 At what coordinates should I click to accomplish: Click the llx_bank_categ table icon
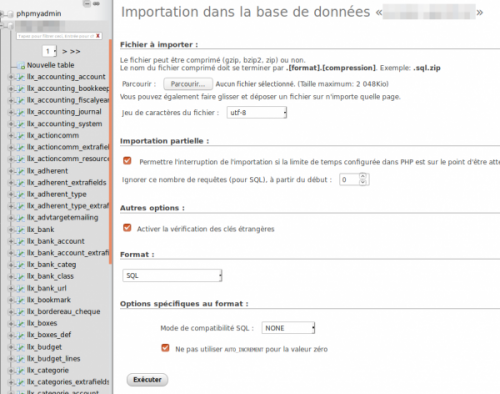point(21,265)
